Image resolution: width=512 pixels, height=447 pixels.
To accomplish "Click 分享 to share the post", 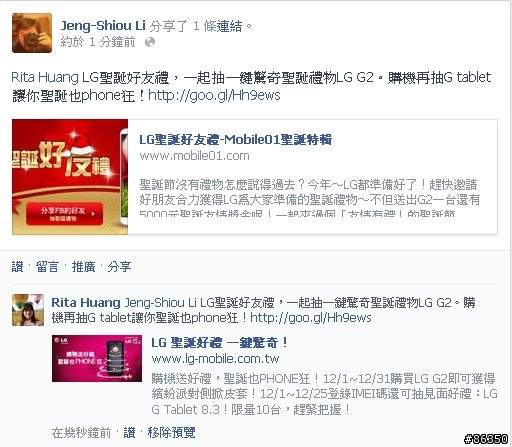I will click(x=119, y=266).
